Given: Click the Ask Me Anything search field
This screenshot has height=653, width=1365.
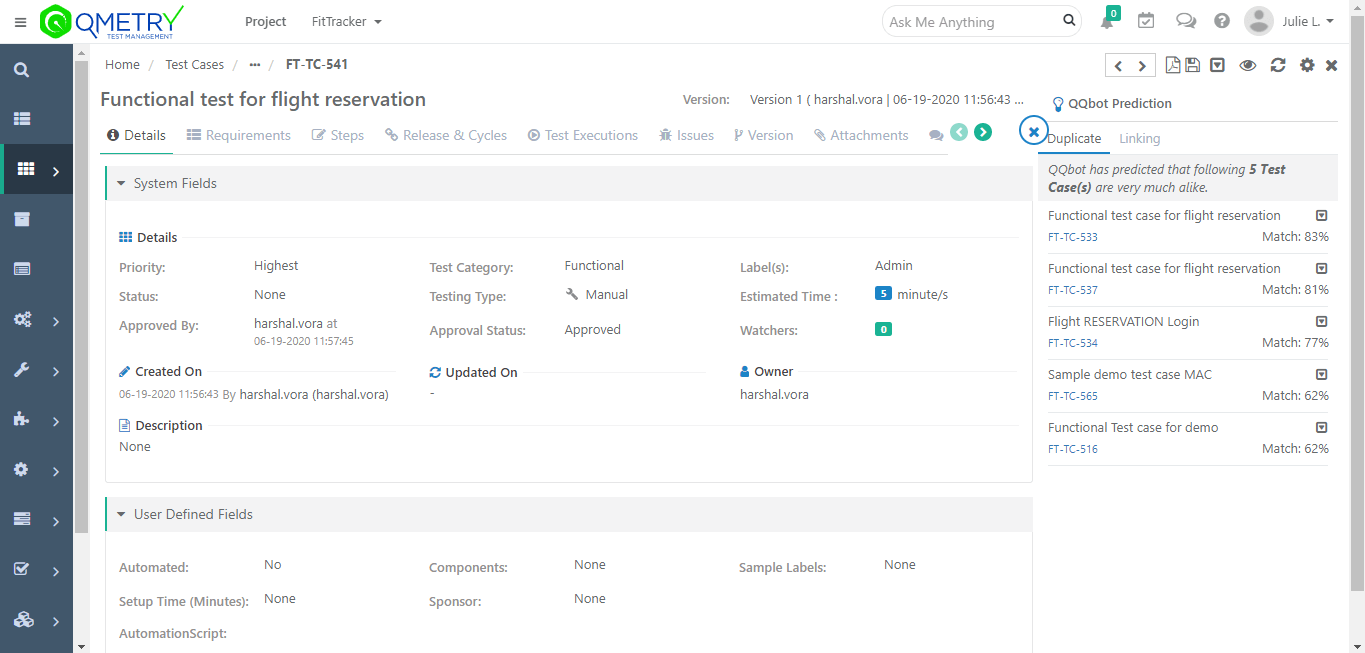Looking at the screenshot, I should (x=972, y=22).
